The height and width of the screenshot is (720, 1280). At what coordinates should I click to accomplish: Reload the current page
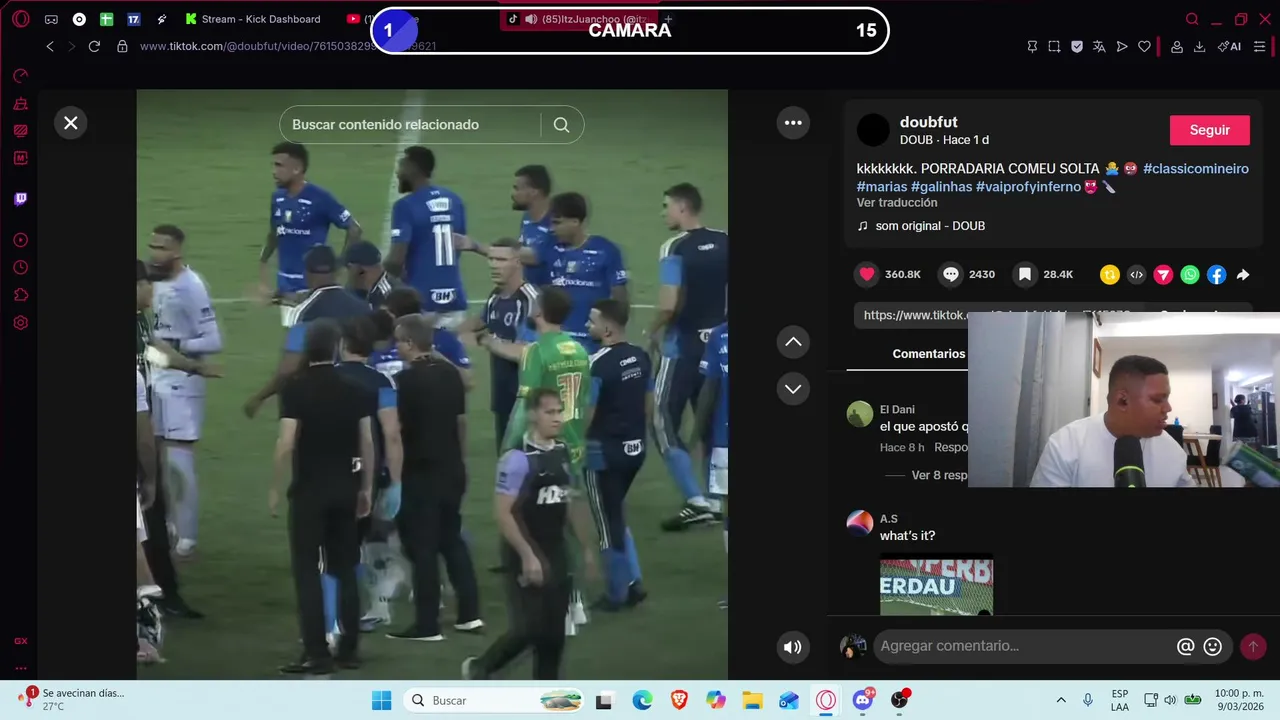94,46
